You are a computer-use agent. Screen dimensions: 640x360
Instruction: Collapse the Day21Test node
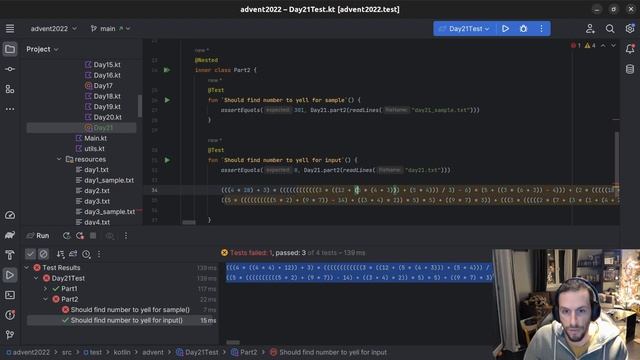coord(36,278)
